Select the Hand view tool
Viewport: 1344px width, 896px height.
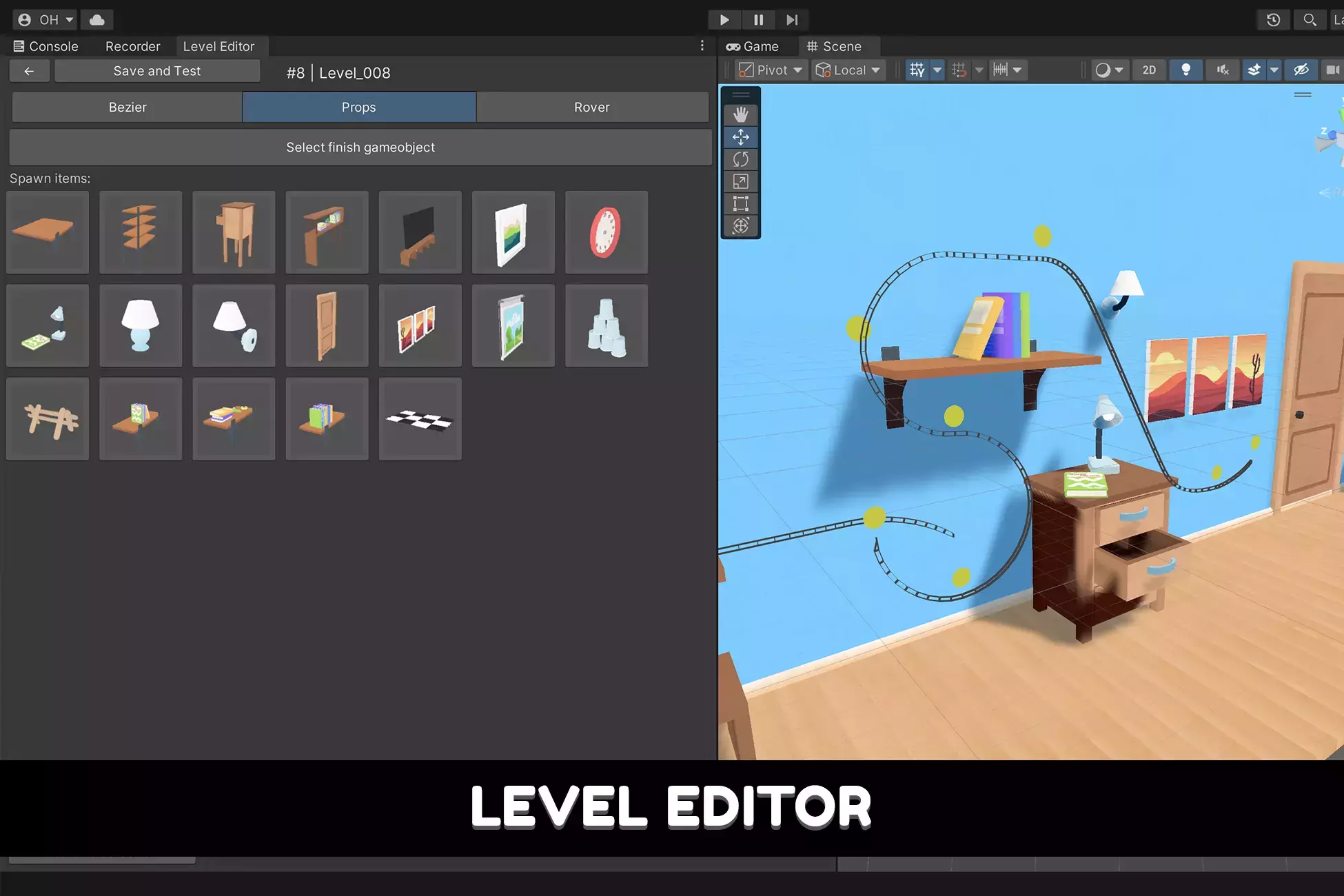click(740, 114)
